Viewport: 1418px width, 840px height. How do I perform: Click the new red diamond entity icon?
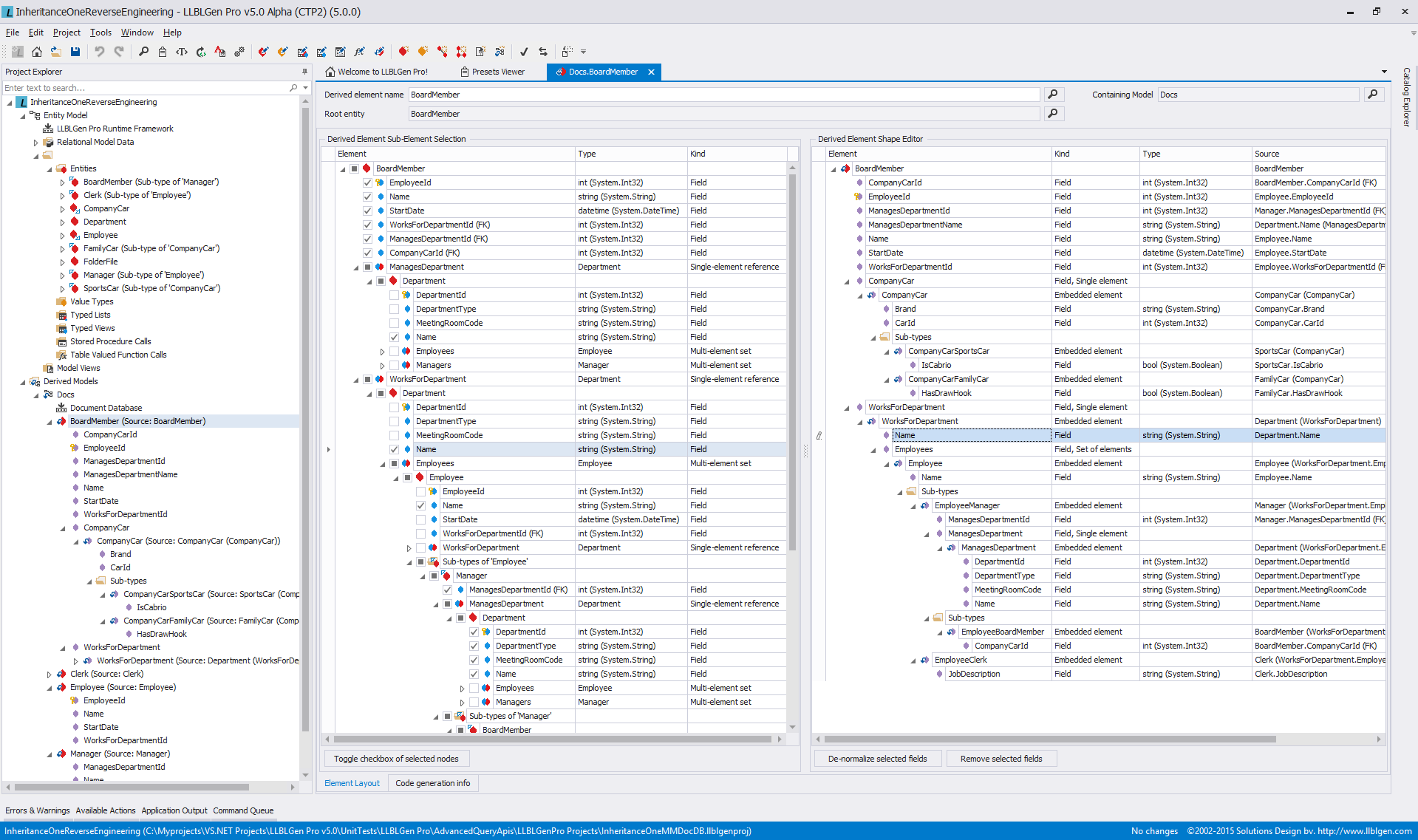[x=403, y=52]
